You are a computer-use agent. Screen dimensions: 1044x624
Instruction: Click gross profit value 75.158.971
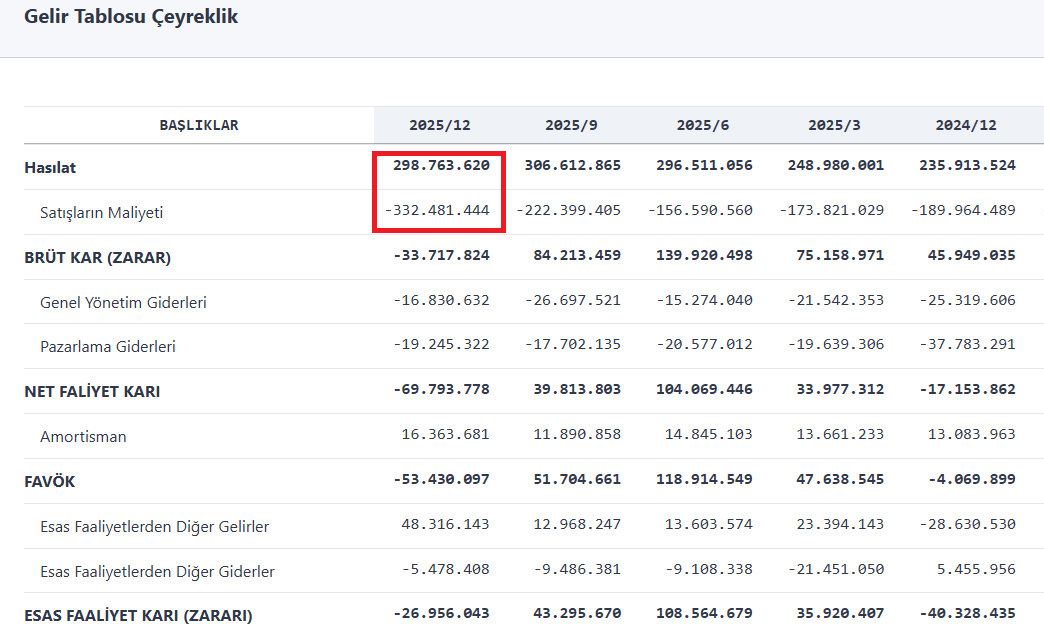coord(840,255)
